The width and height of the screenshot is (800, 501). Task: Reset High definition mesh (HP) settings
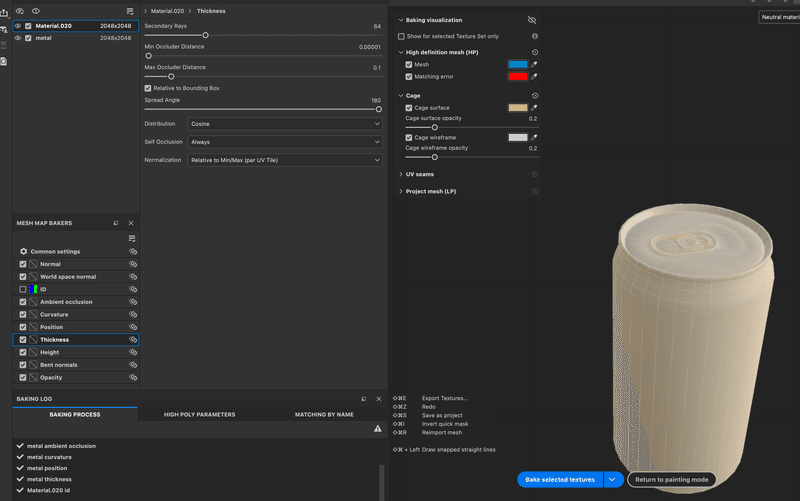tap(535, 52)
